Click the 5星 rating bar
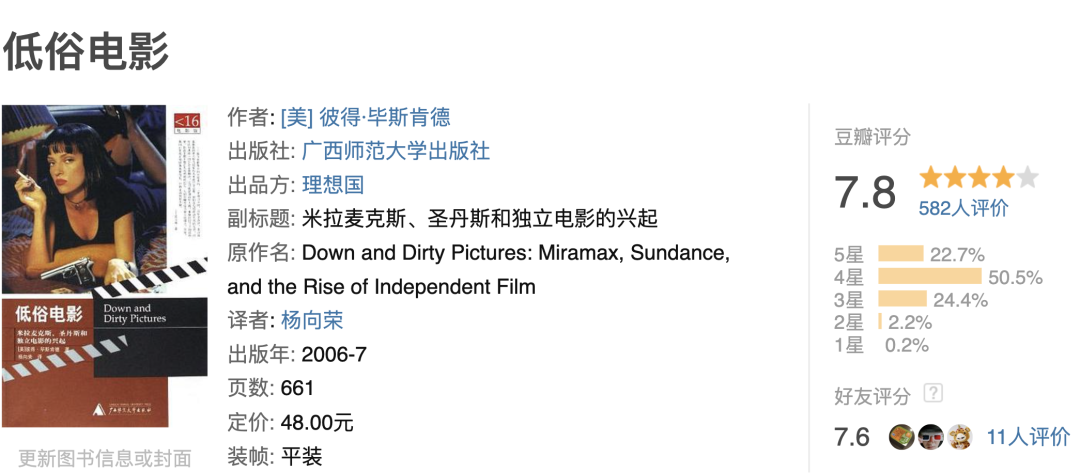The height and width of the screenshot is (473, 1080). [x=900, y=254]
